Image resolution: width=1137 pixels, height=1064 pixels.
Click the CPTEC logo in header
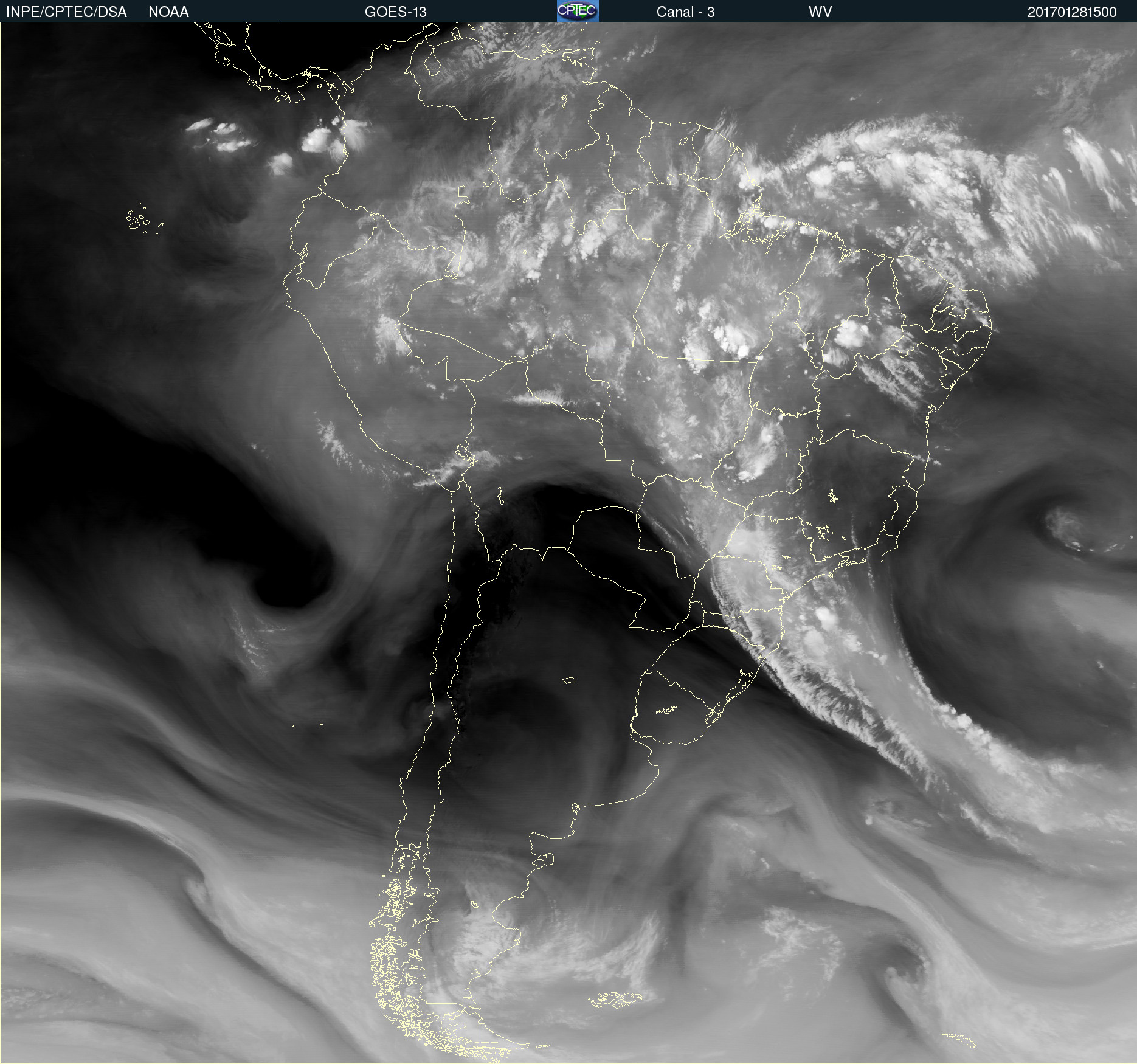578,11
